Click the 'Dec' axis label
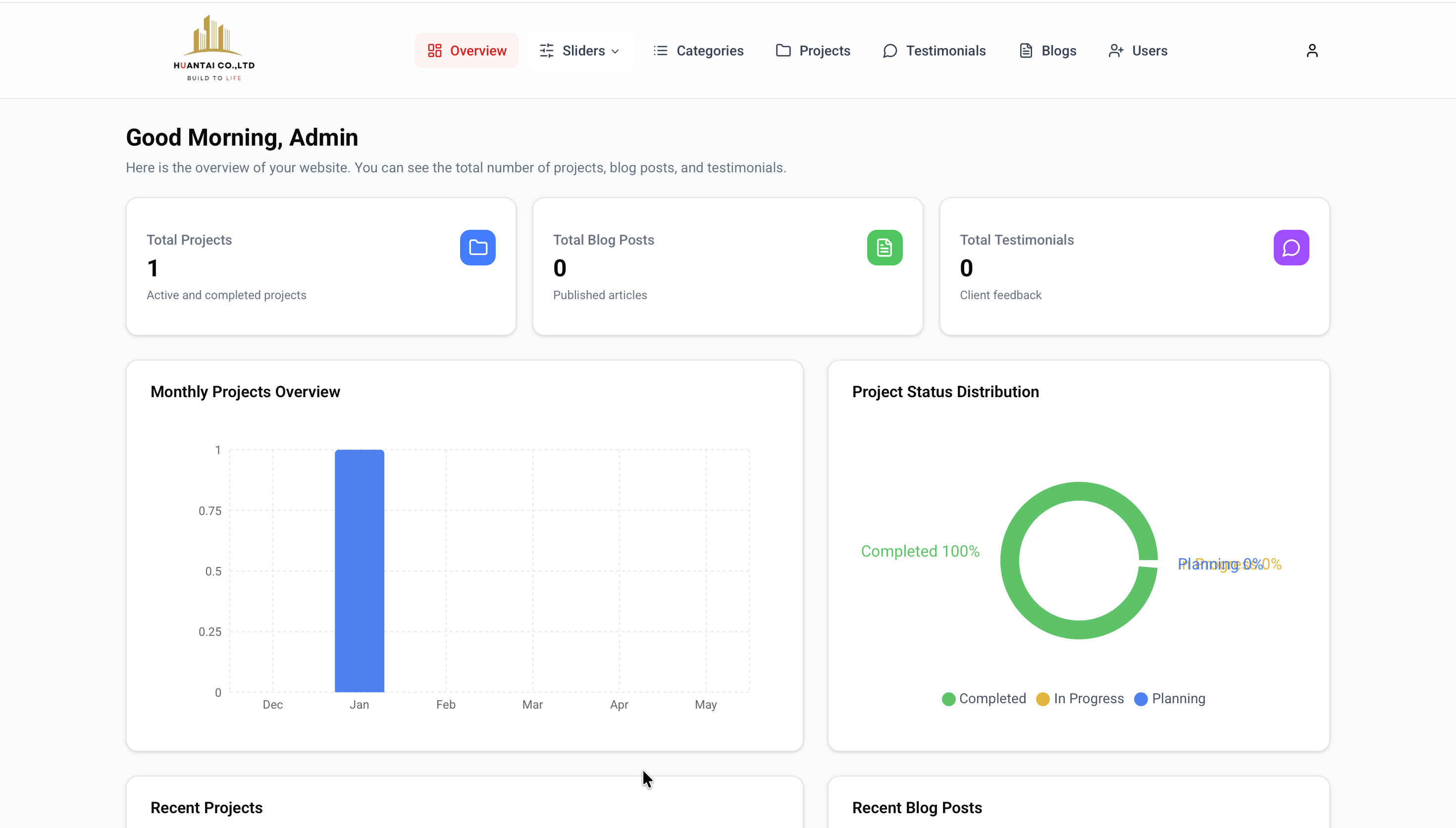1456x828 pixels. pos(272,704)
